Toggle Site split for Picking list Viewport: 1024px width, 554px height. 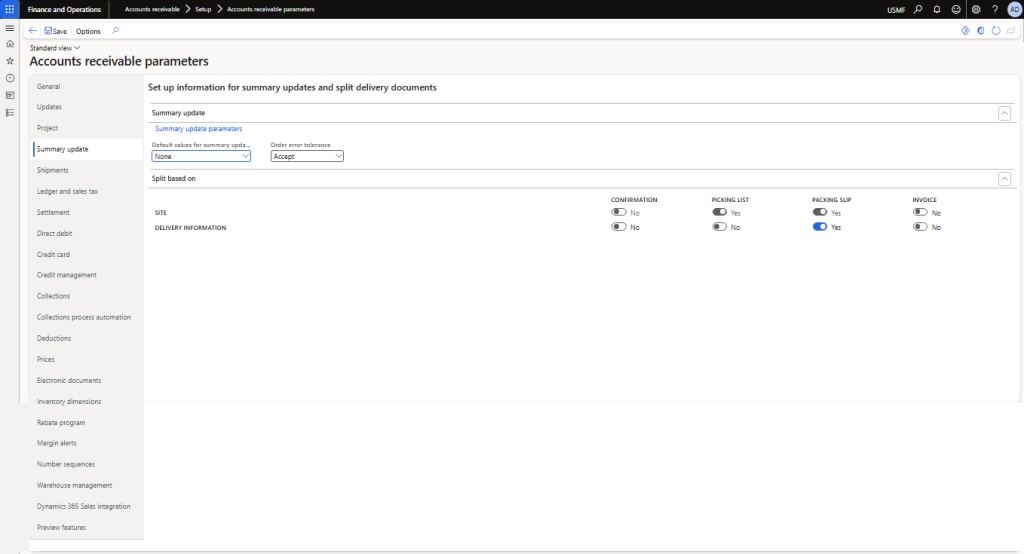click(x=719, y=212)
